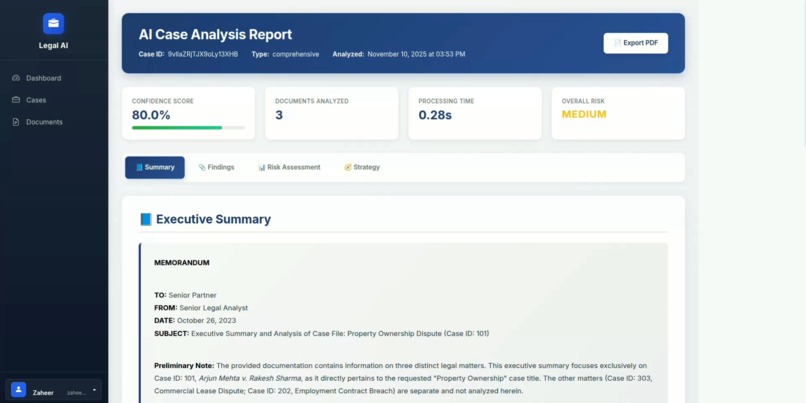Click the confidence score progress bar
806x403 pixels.
coord(188,127)
